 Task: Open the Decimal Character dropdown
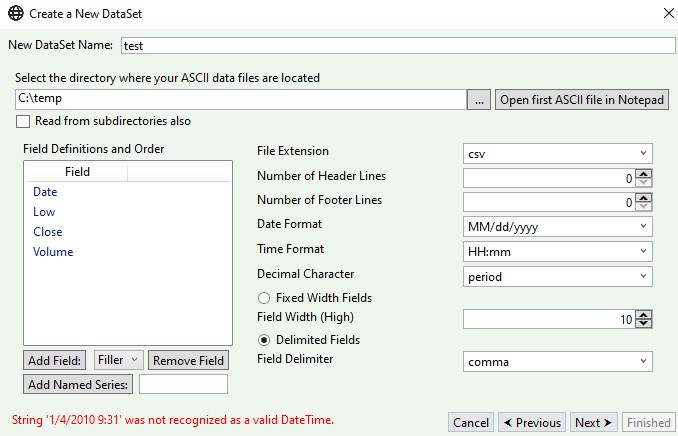point(558,276)
